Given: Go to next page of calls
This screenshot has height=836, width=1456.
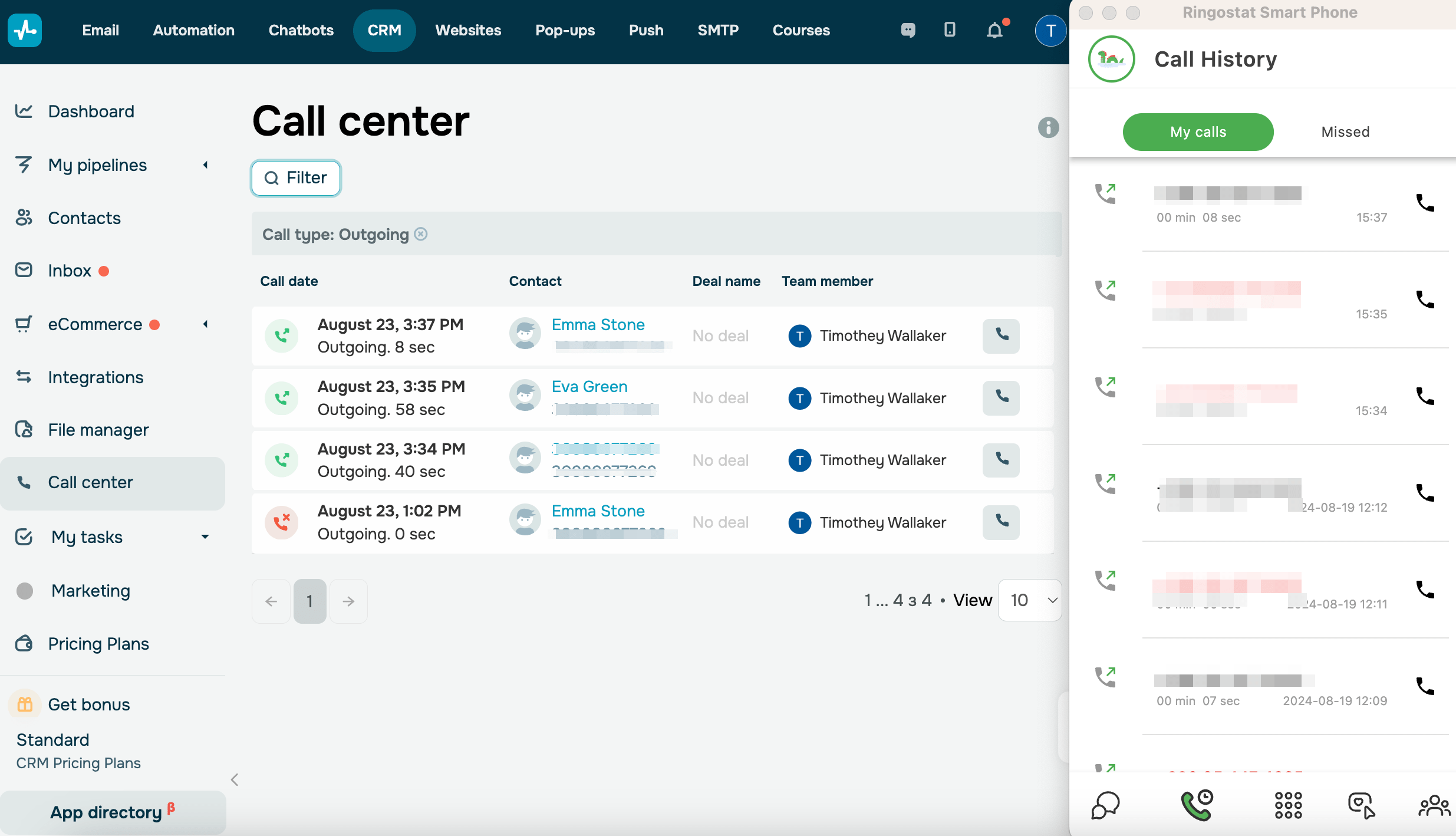Looking at the screenshot, I should 348,601.
